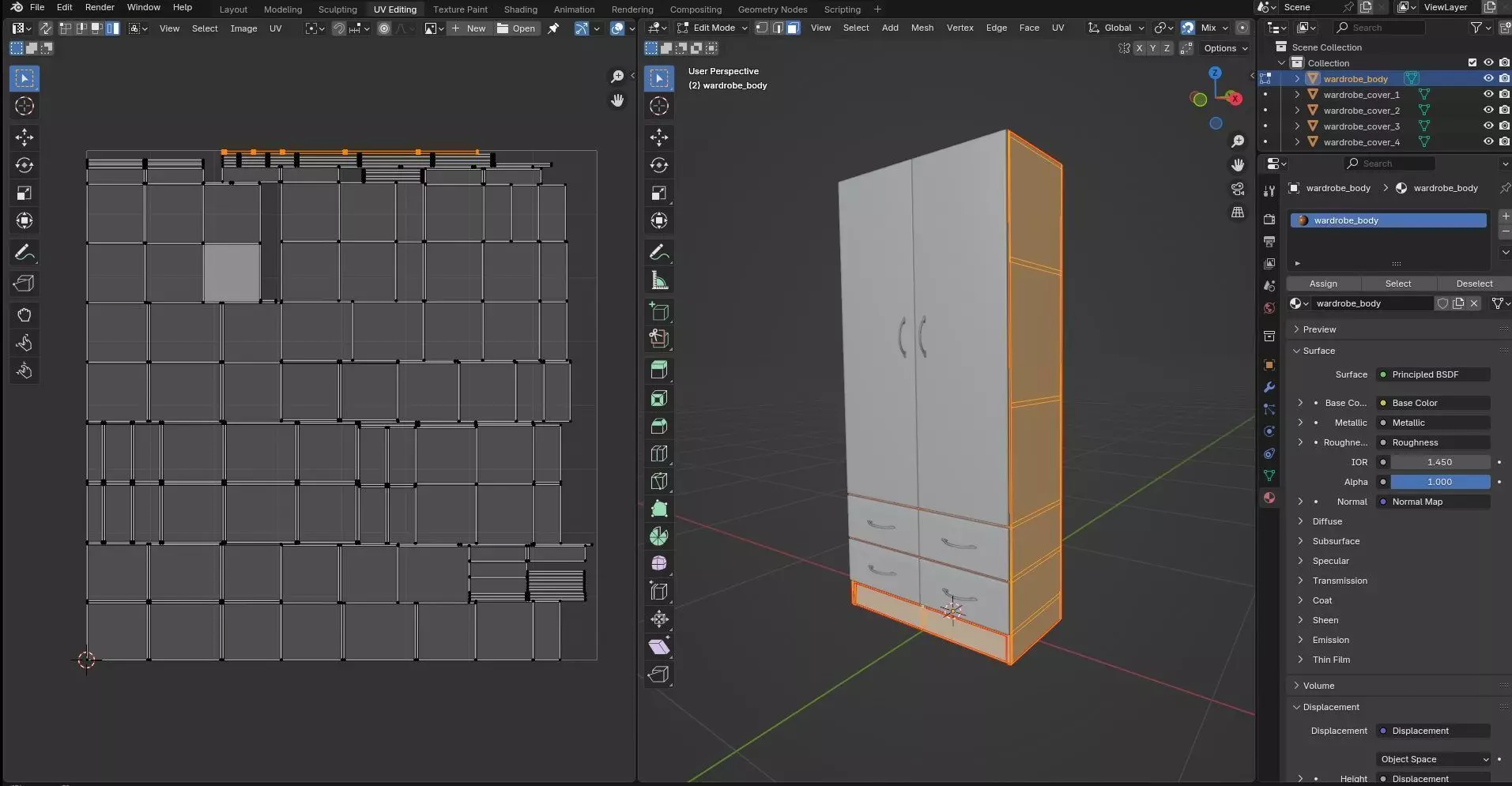Click the Open image button
Viewport: 1512px width, 786px height.
[516, 28]
